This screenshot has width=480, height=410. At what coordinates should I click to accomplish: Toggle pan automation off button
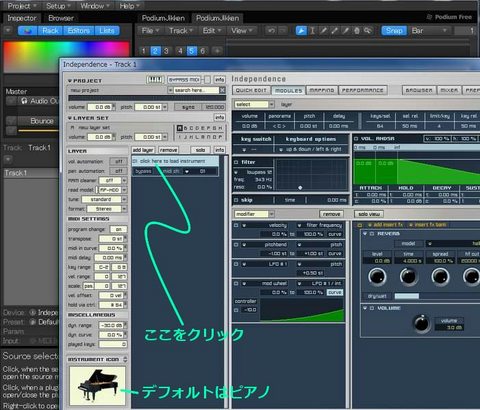[119, 171]
